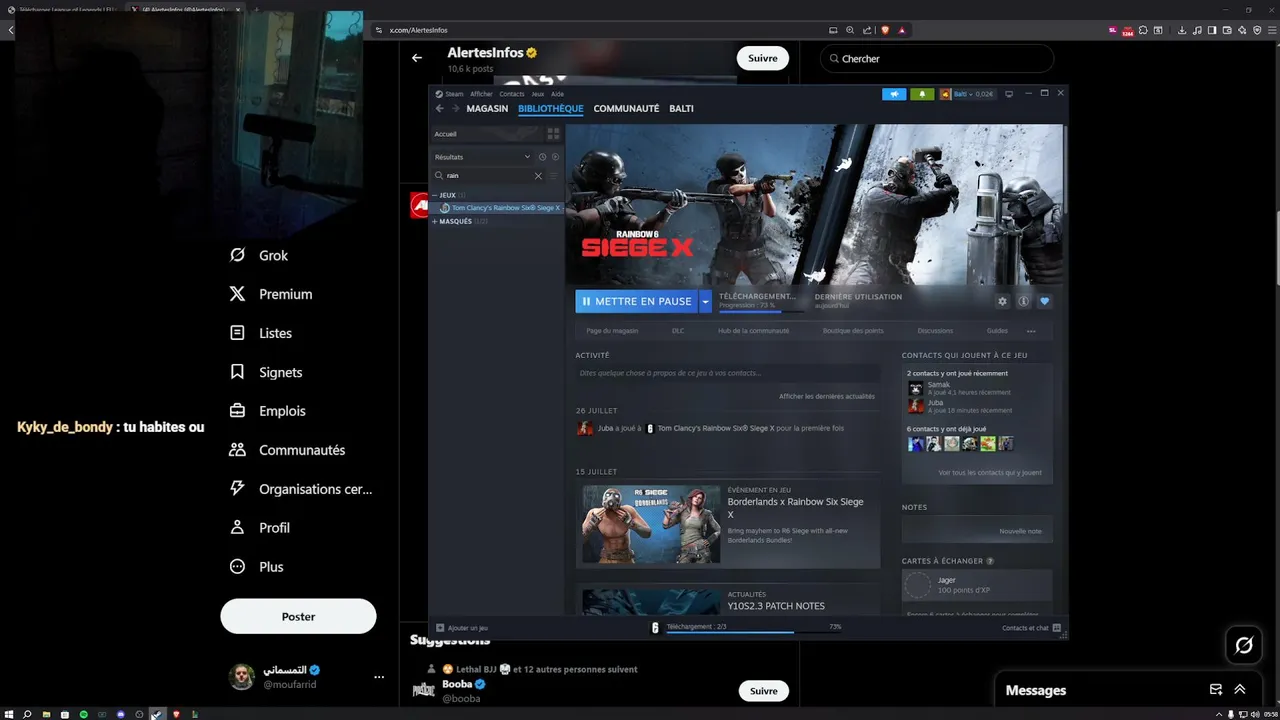The width and height of the screenshot is (1280, 720).
Task: Select the BIBLIOTHÈQUE tab
Action: pyautogui.click(x=551, y=108)
